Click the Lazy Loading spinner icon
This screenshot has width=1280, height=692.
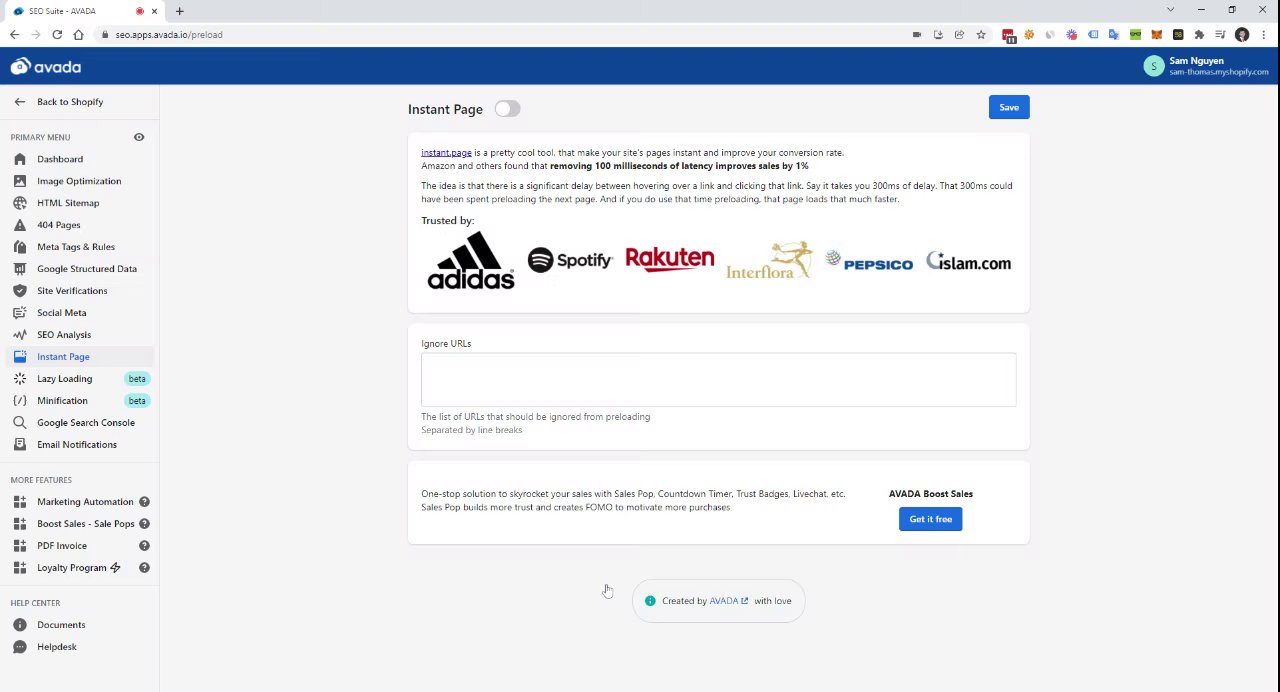click(20, 379)
